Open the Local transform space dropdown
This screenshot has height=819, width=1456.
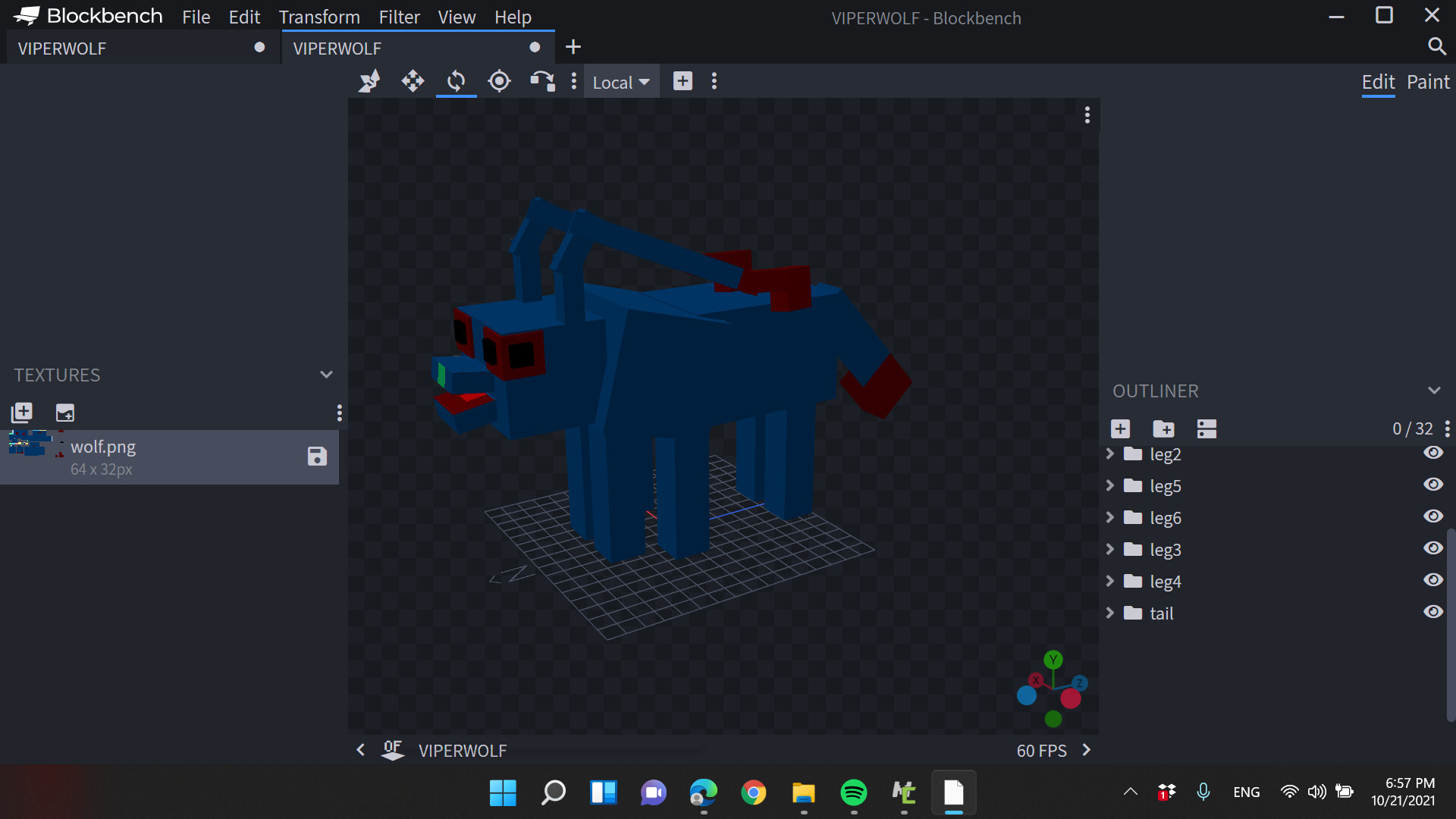[x=621, y=82]
